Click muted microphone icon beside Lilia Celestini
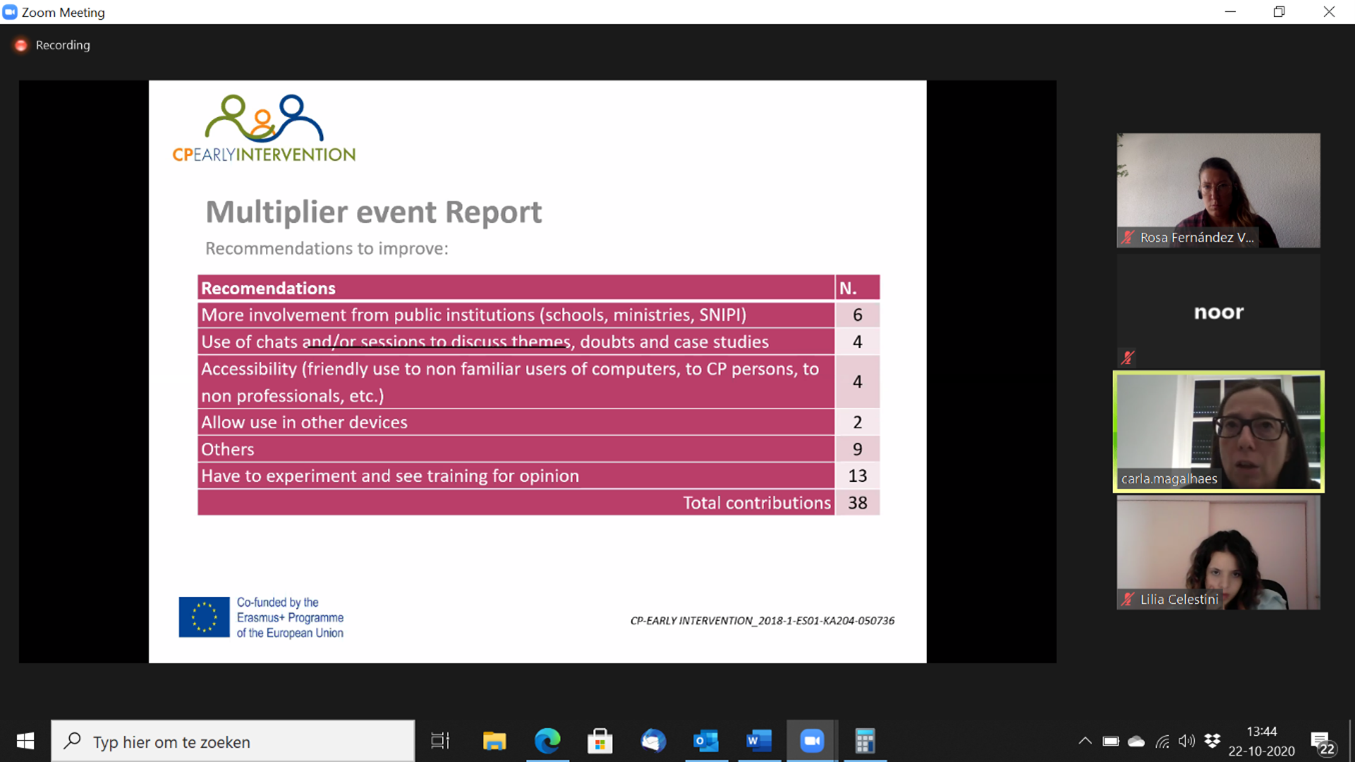The image size is (1355, 762). coord(1128,599)
